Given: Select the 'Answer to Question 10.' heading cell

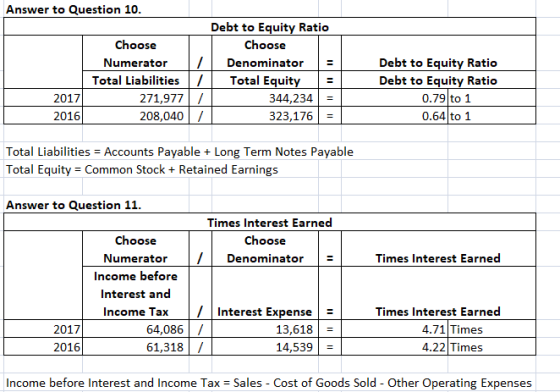Looking at the screenshot, I should (x=74, y=10).
